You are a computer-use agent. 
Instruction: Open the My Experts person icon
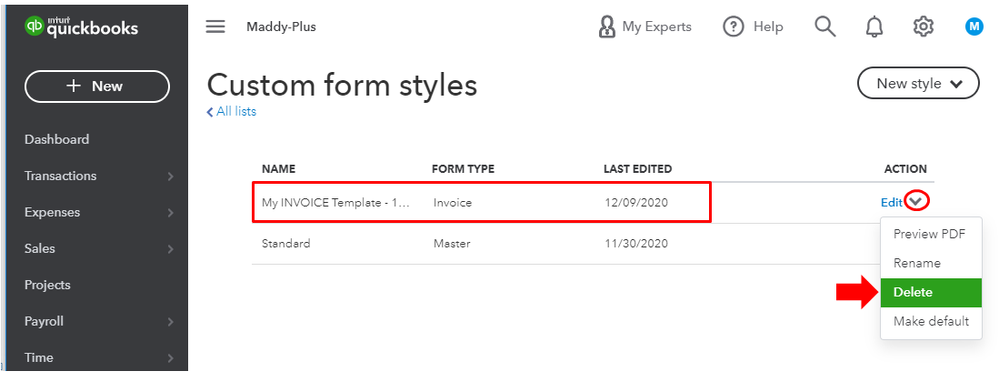[607, 27]
